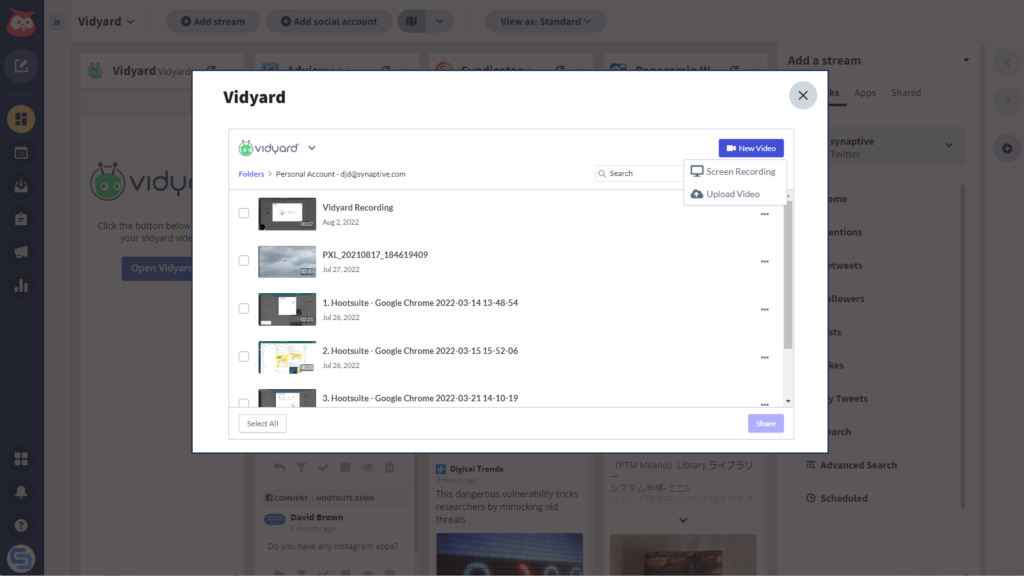Open the profile avatar at sidebar bottom
The image size is (1024, 576).
click(21, 558)
